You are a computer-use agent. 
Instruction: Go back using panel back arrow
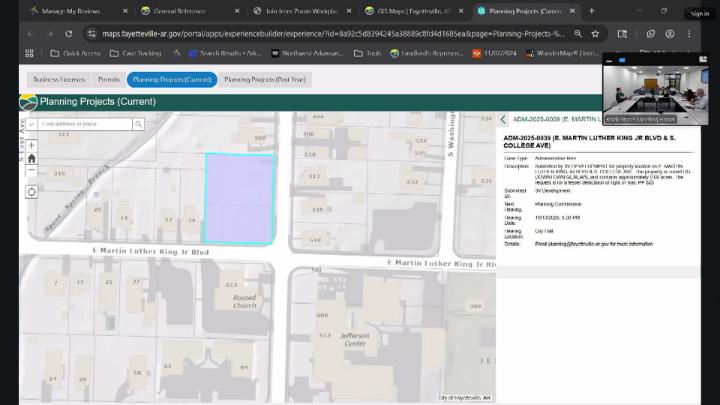coord(503,119)
